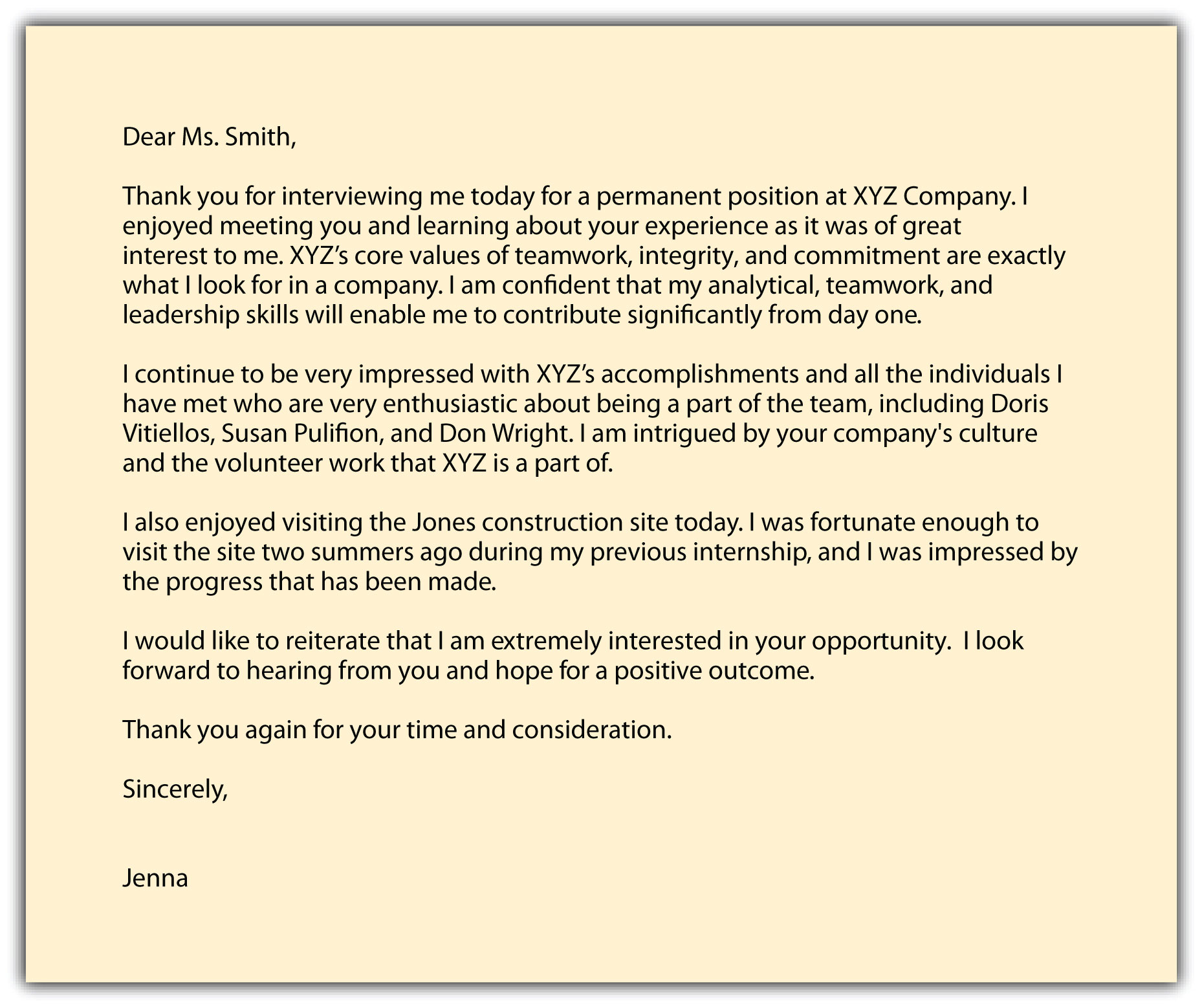Screen dimensions: 1202x1008
Task: Click the surname "Vitiellos" in the letter
Action: (x=167, y=433)
